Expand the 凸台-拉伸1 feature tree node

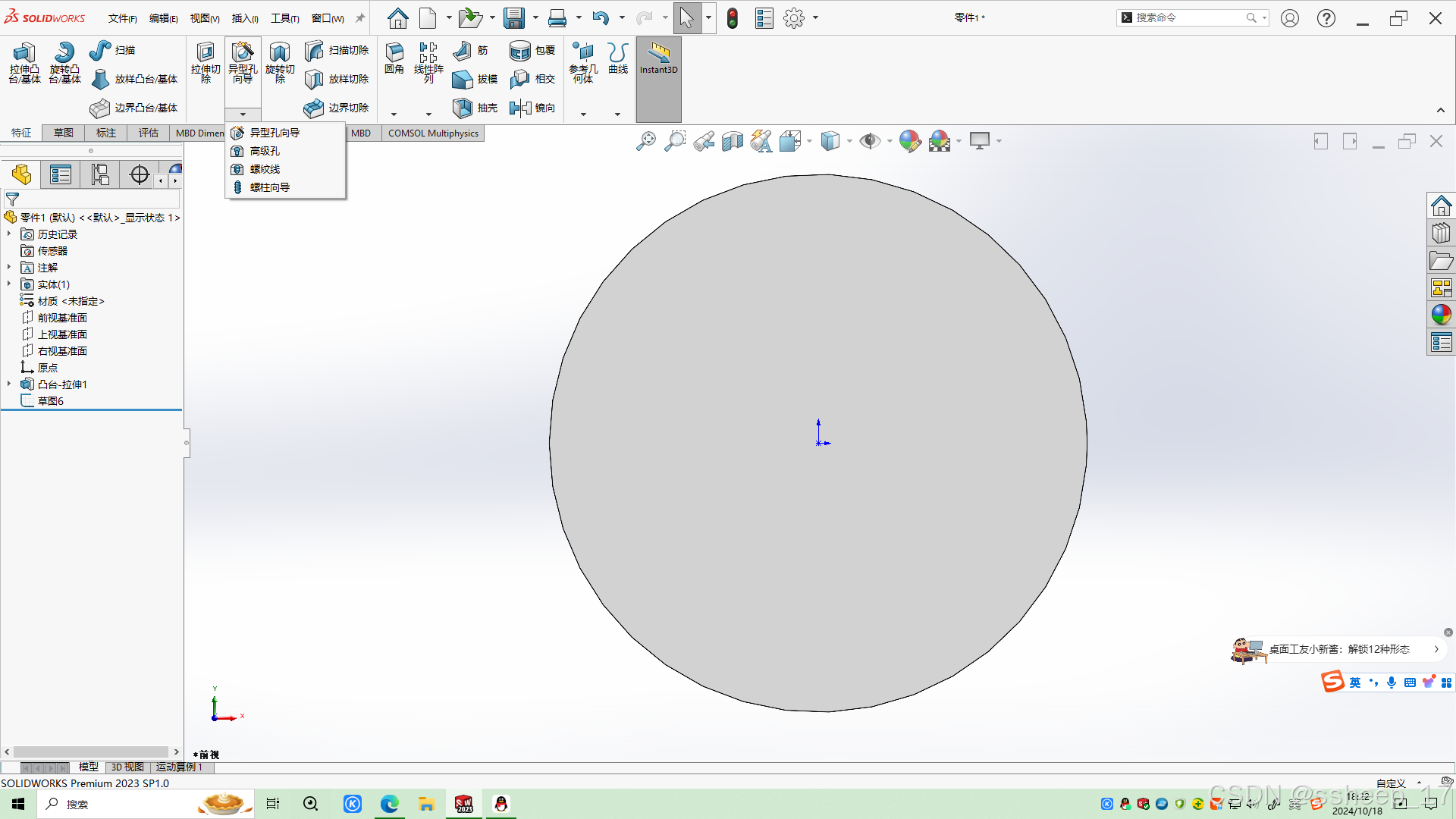9,384
